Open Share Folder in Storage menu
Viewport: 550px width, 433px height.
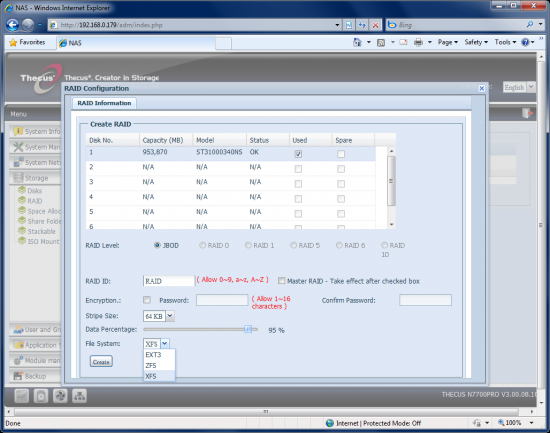pos(39,221)
